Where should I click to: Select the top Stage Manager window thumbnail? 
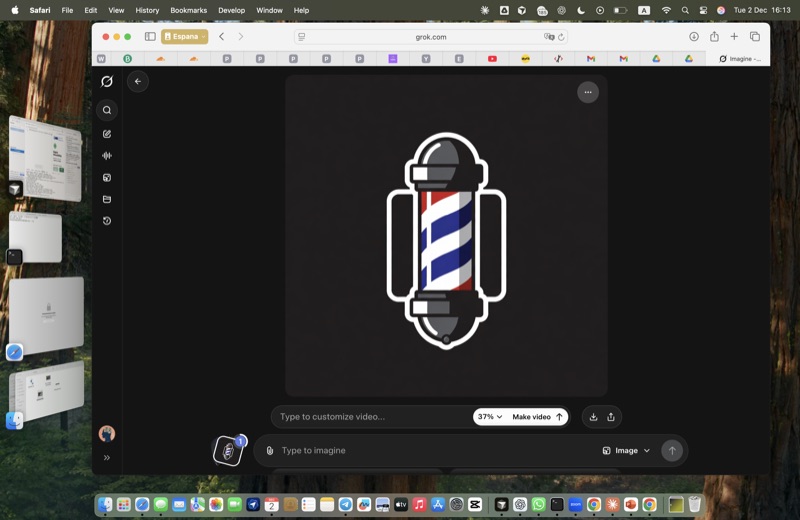pyautogui.click(x=45, y=158)
